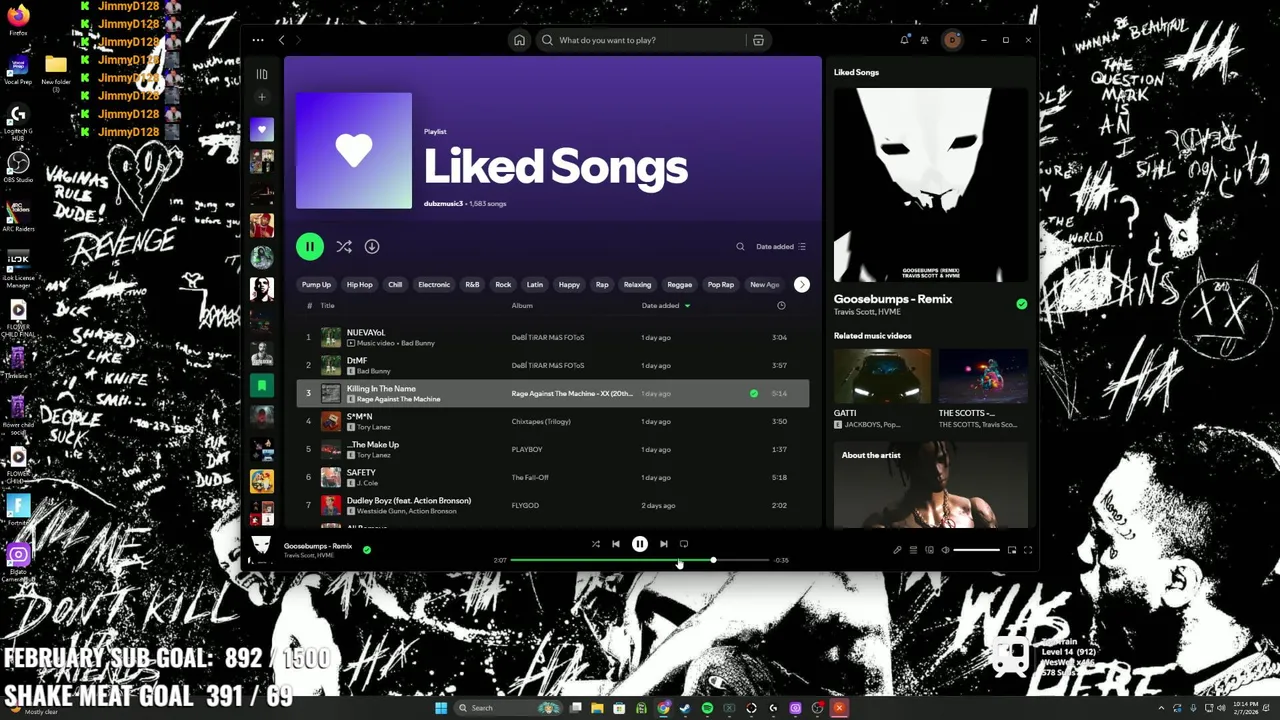The width and height of the screenshot is (1280, 720).
Task: Toggle repeat in the playback controls
Action: click(x=684, y=544)
